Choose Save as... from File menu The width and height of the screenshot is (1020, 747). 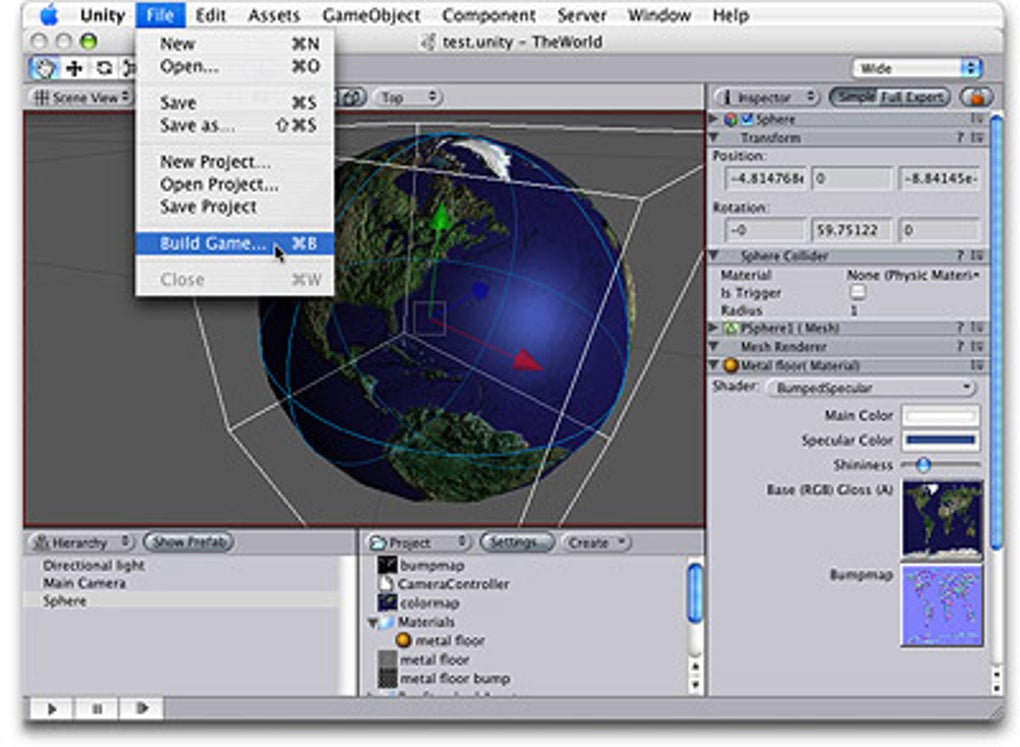point(235,125)
